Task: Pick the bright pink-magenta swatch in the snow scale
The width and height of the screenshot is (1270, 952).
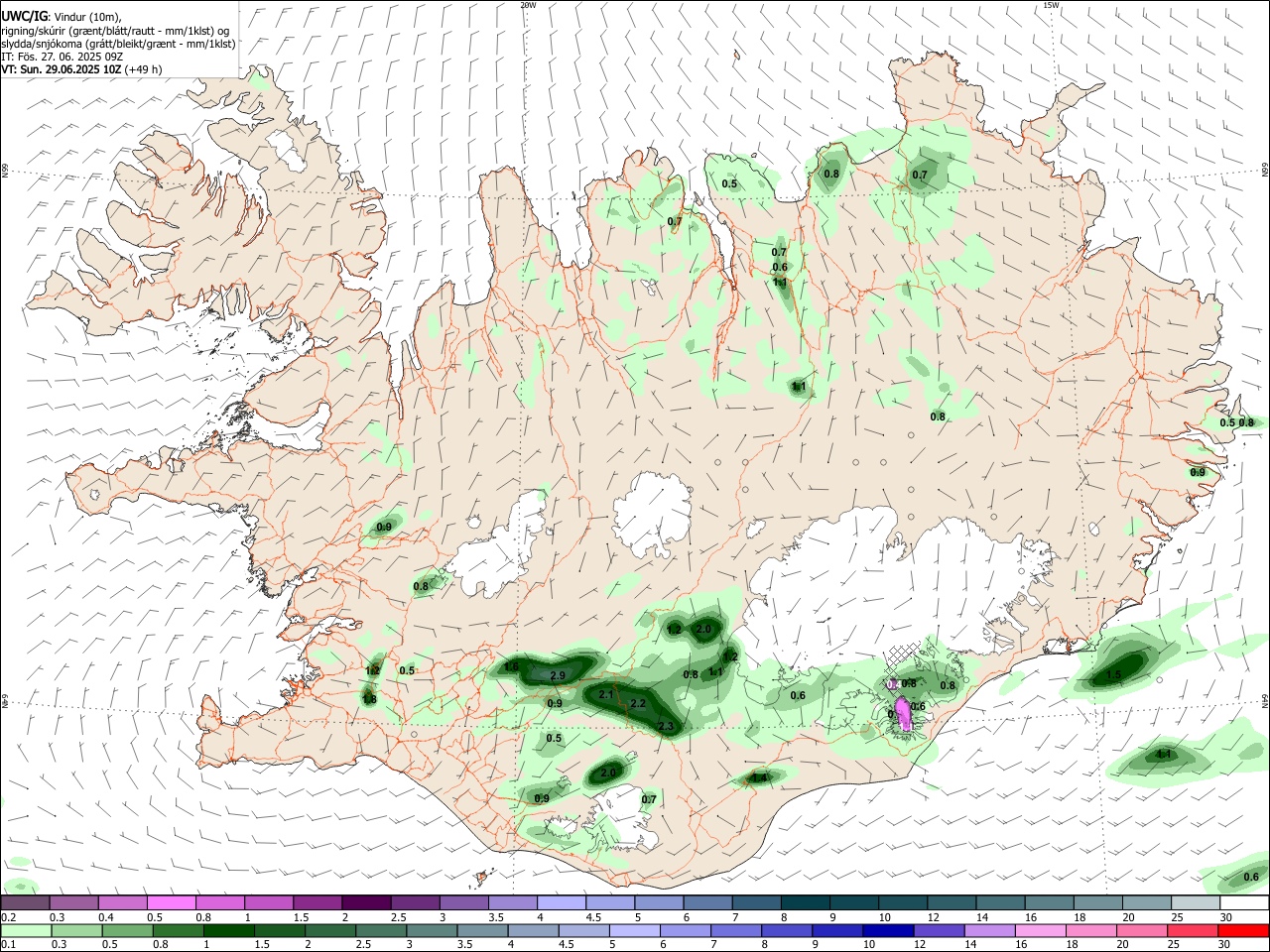Action: 171,903
